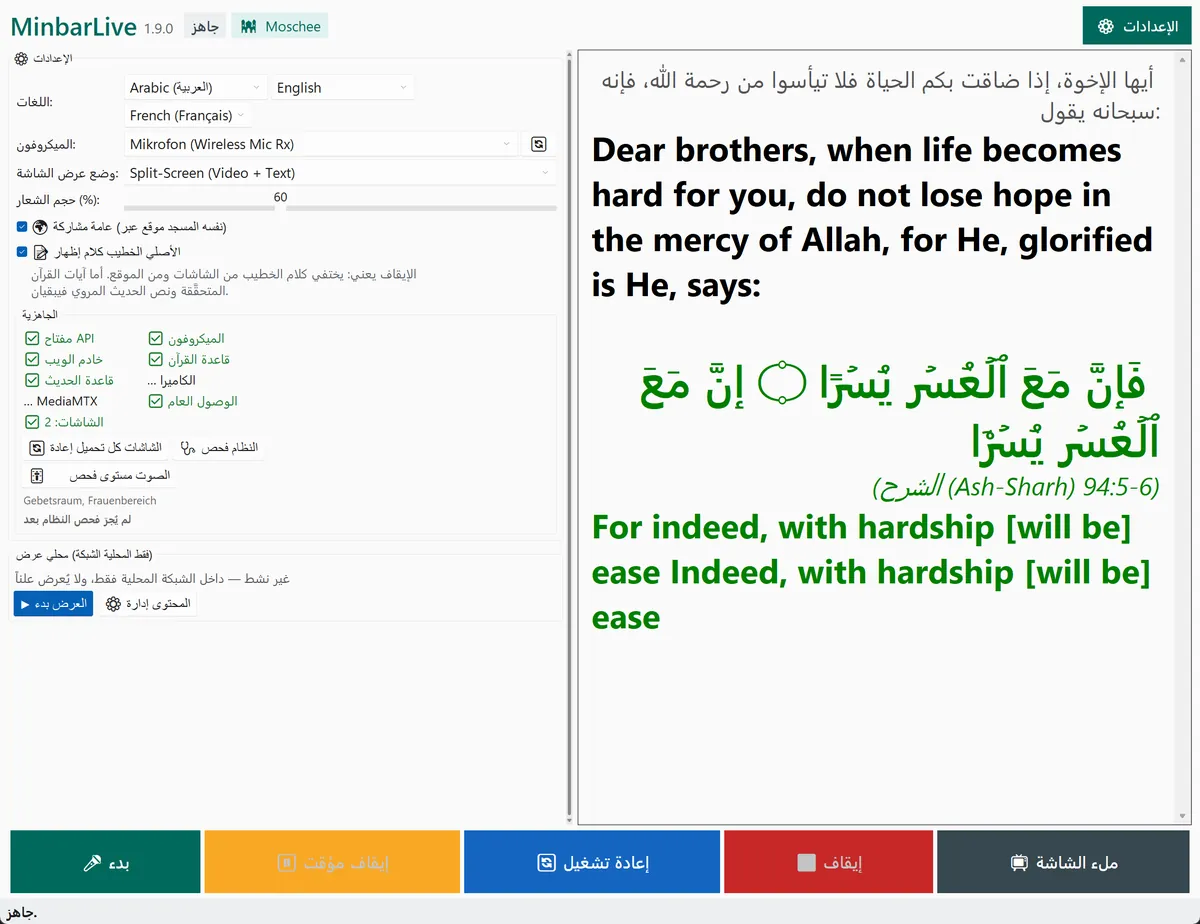Click the check icon next to الوصول العام
This screenshot has width=1200, height=924.
pyautogui.click(x=155, y=402)
